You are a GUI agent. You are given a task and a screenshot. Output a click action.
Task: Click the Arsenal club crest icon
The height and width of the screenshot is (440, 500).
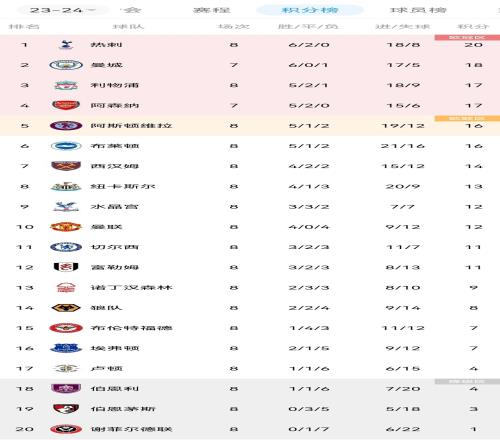[66, 105]
